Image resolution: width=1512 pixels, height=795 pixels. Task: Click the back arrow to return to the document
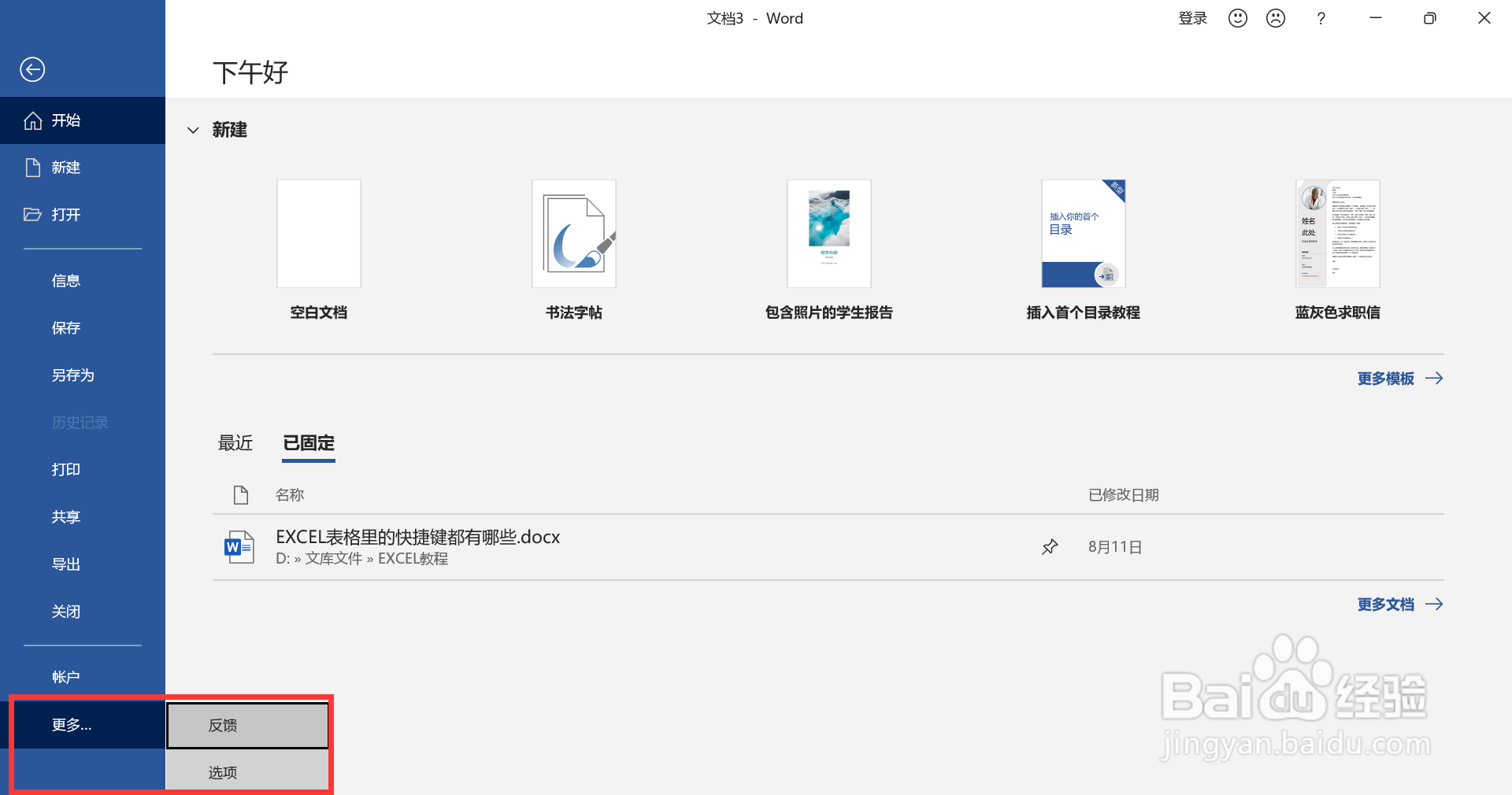[x=32, y=69]
